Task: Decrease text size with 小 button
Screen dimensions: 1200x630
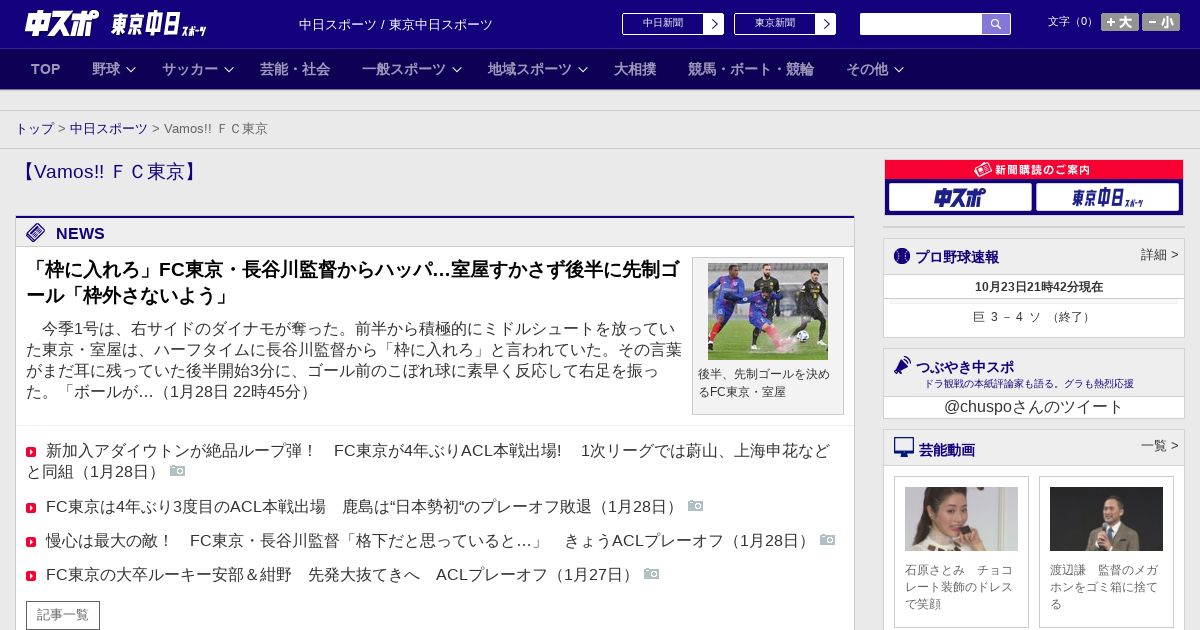Action: pos(1161,22)
